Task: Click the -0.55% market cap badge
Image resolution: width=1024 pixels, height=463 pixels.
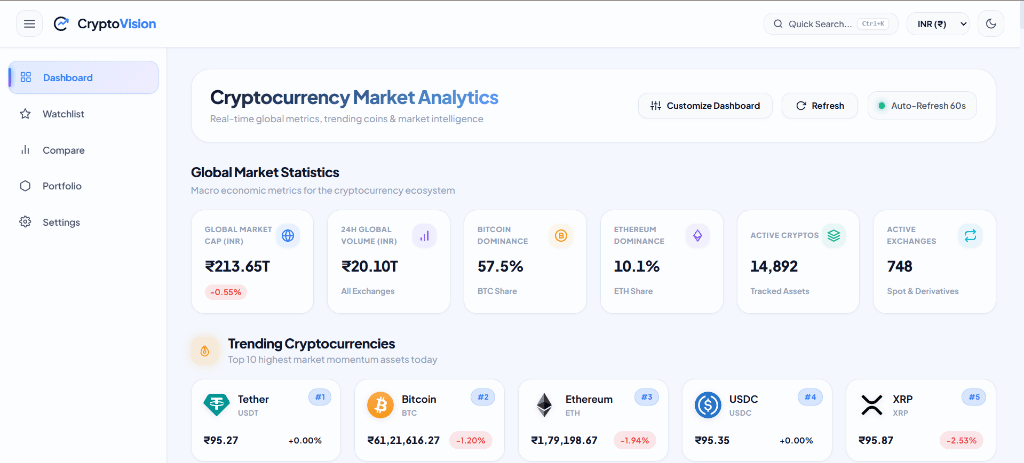Action: click(226, 292)
